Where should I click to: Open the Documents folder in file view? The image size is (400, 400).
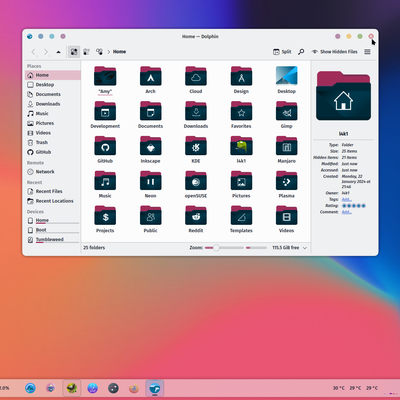(150, 115)
